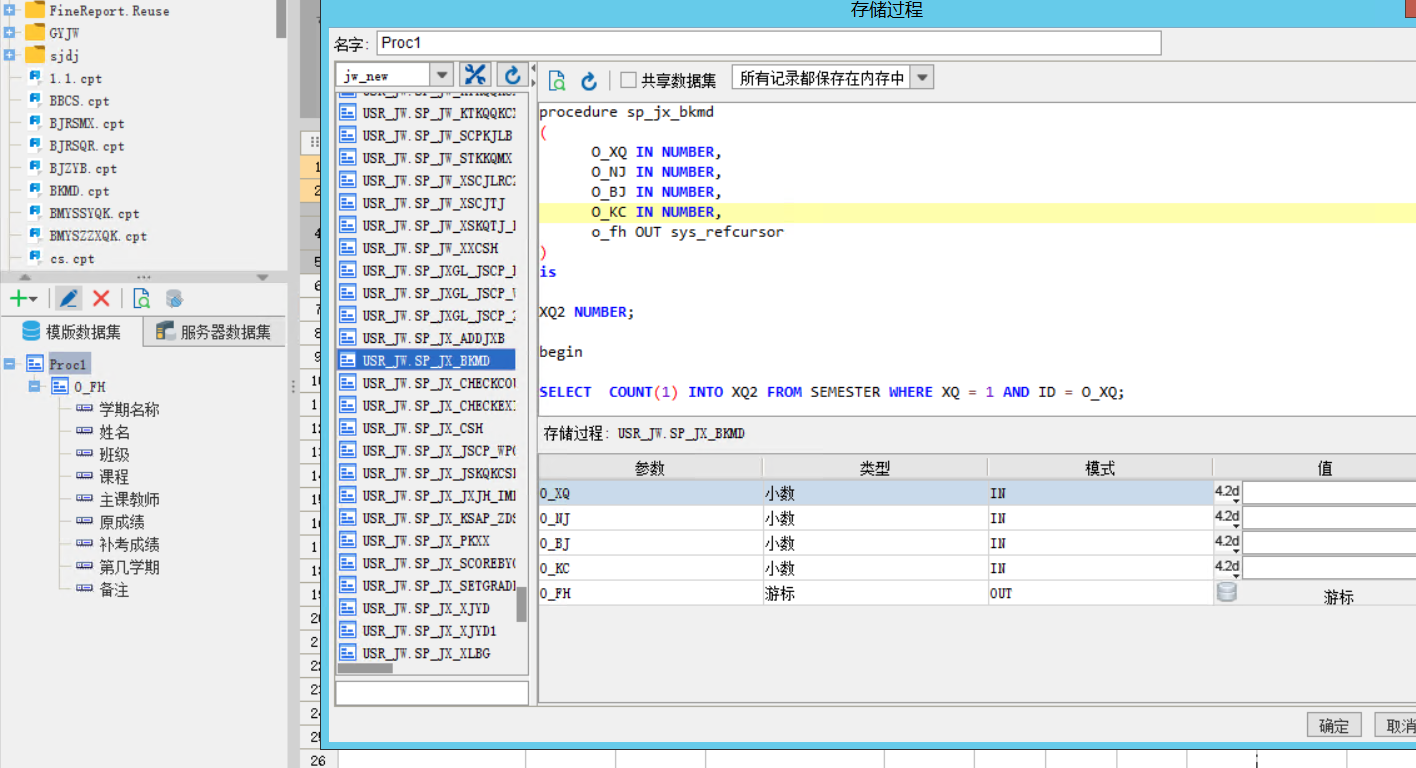
Task: Click search field below procedure list
Action: coord(432,692)
